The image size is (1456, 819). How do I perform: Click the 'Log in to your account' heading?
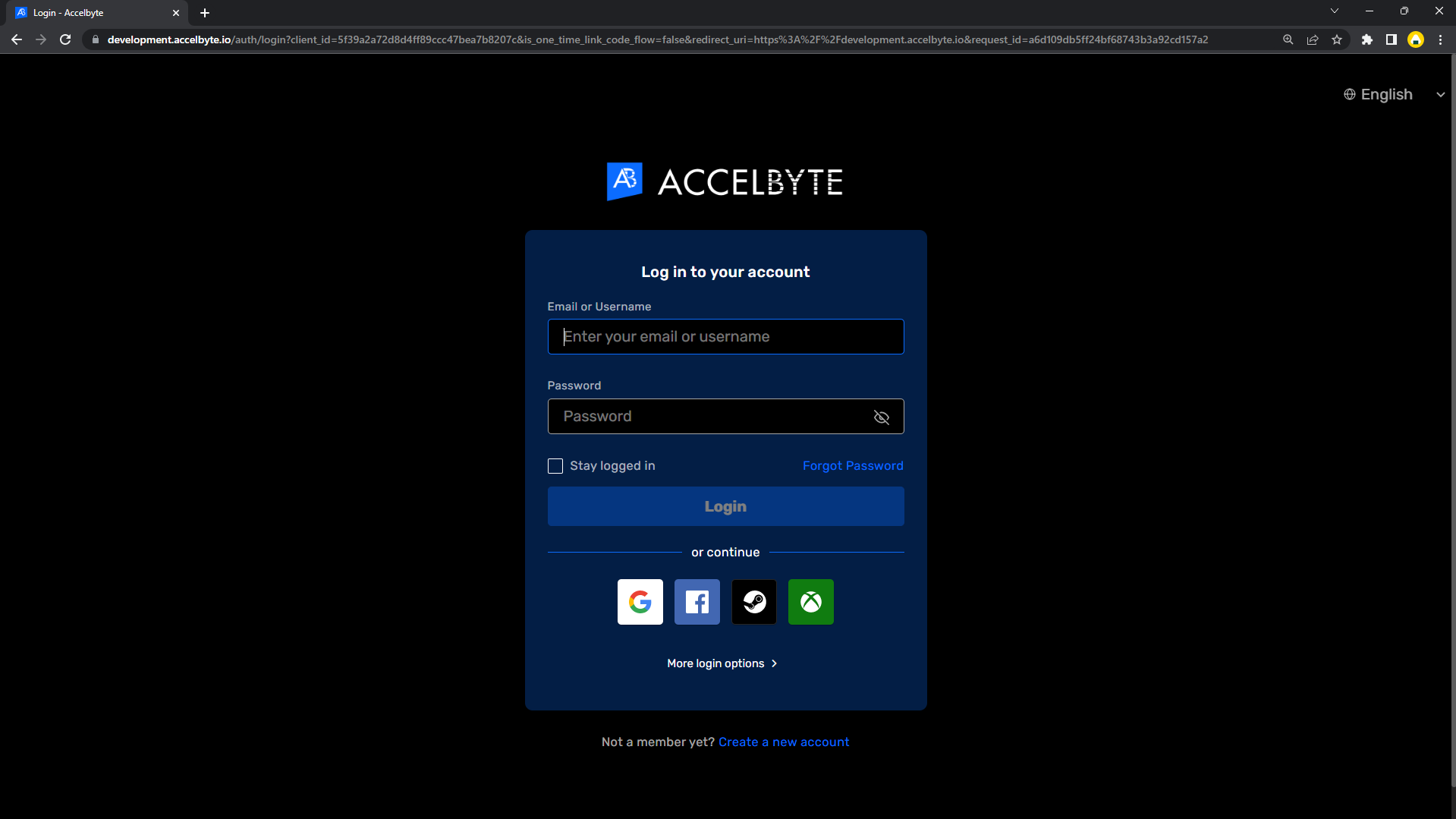tap(725, 272)
